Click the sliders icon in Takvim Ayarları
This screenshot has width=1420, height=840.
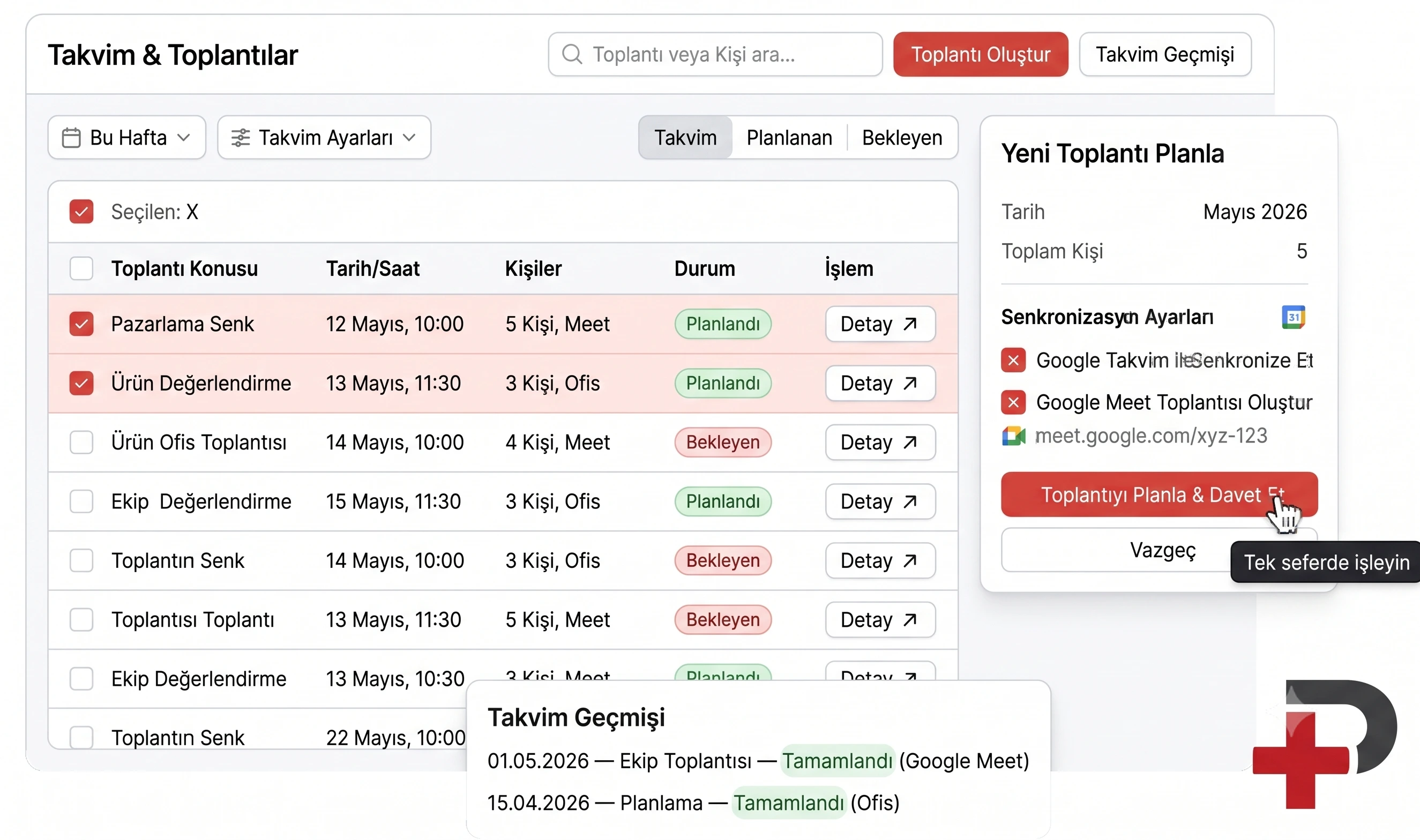point(240,138)
